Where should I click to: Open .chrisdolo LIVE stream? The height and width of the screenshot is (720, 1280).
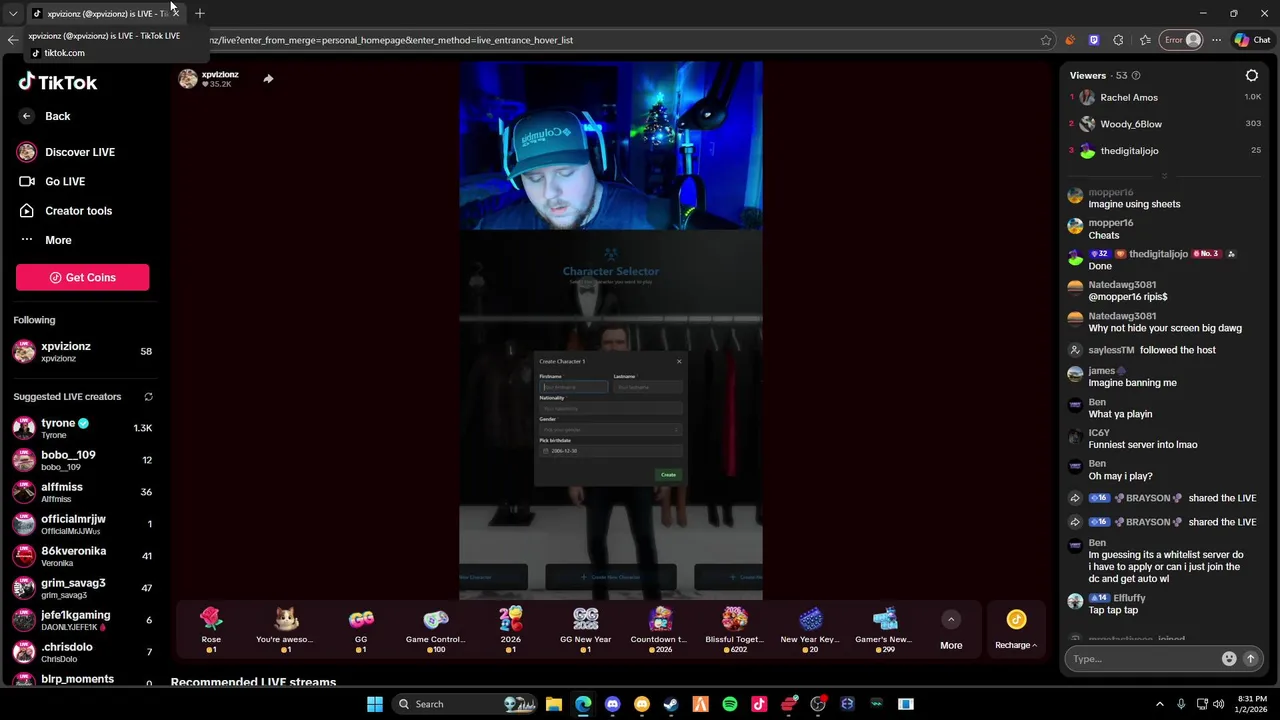click(x=82, y=652)
